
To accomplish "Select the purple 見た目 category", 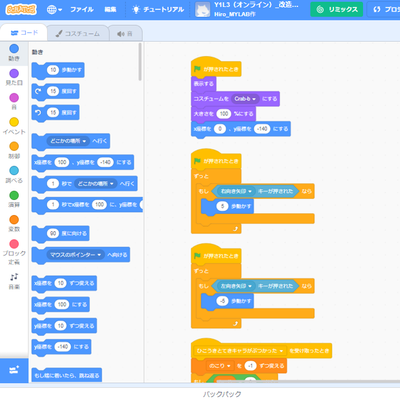I will 14,77.
